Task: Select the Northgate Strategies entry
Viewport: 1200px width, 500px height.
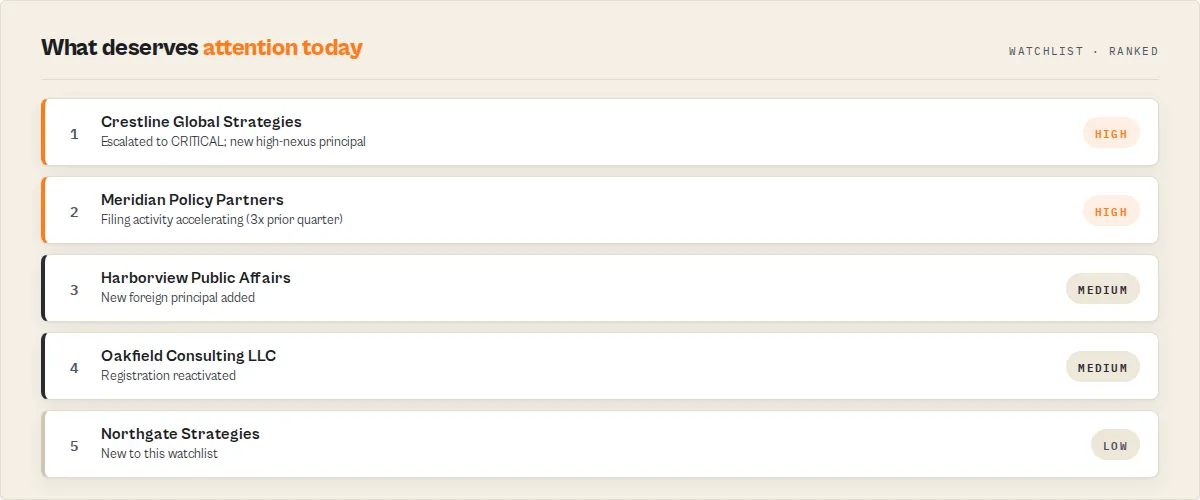Action: click(x=600, y=444)
